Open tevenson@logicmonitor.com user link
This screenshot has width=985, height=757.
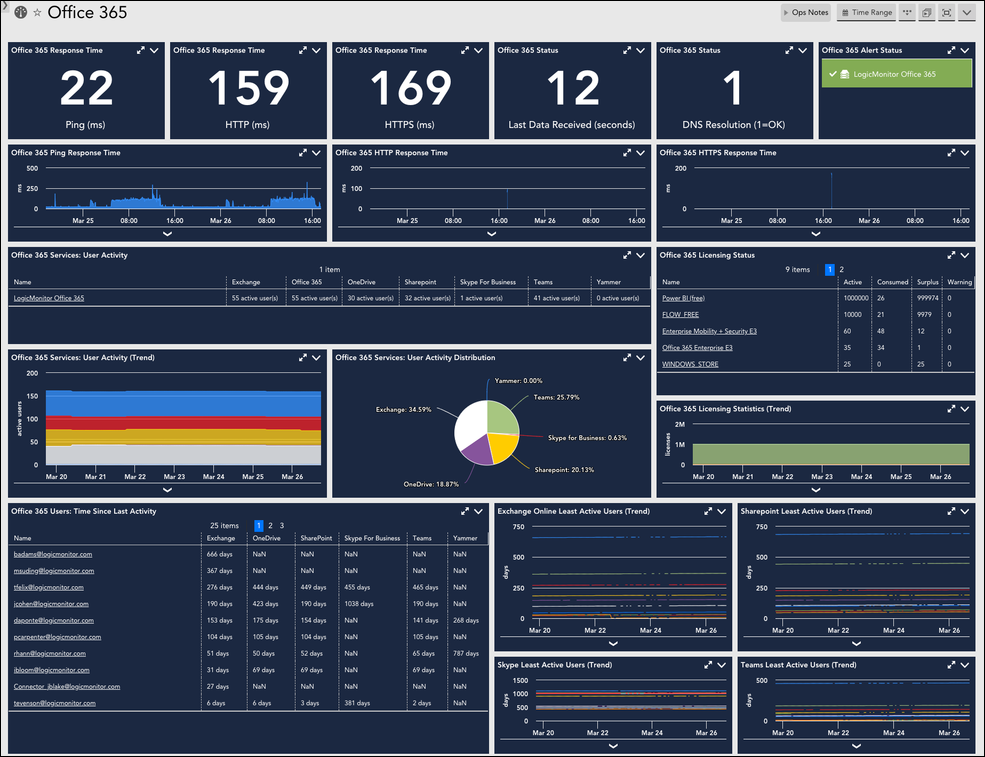(x=55, y=703)
